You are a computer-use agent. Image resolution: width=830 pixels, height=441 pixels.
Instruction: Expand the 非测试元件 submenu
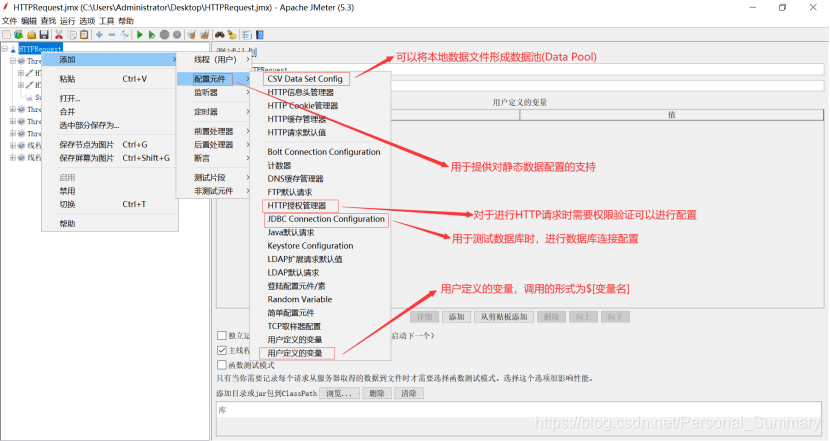[x=214, y=191]
